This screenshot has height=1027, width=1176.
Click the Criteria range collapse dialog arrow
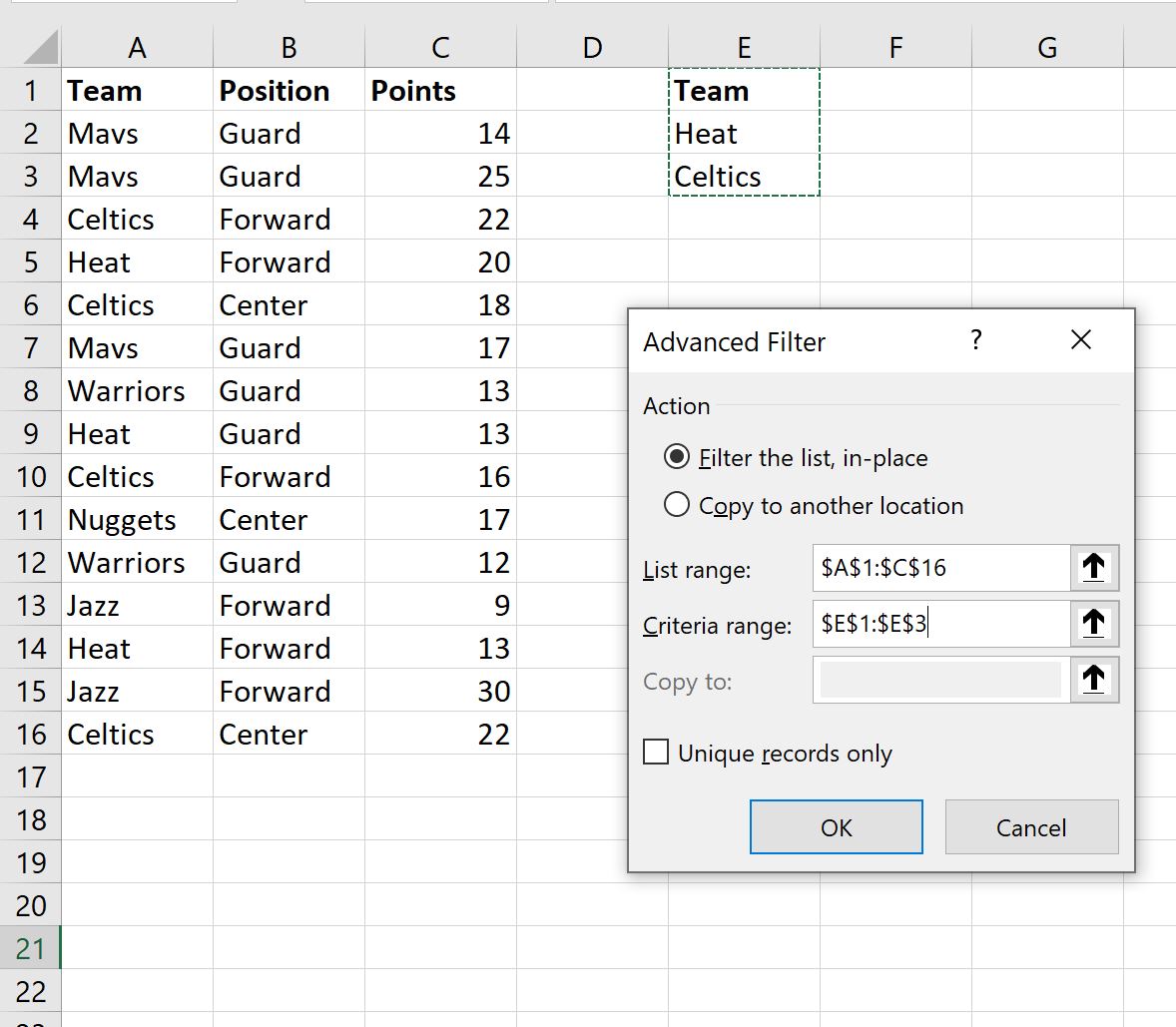(x=1093, y=623)
